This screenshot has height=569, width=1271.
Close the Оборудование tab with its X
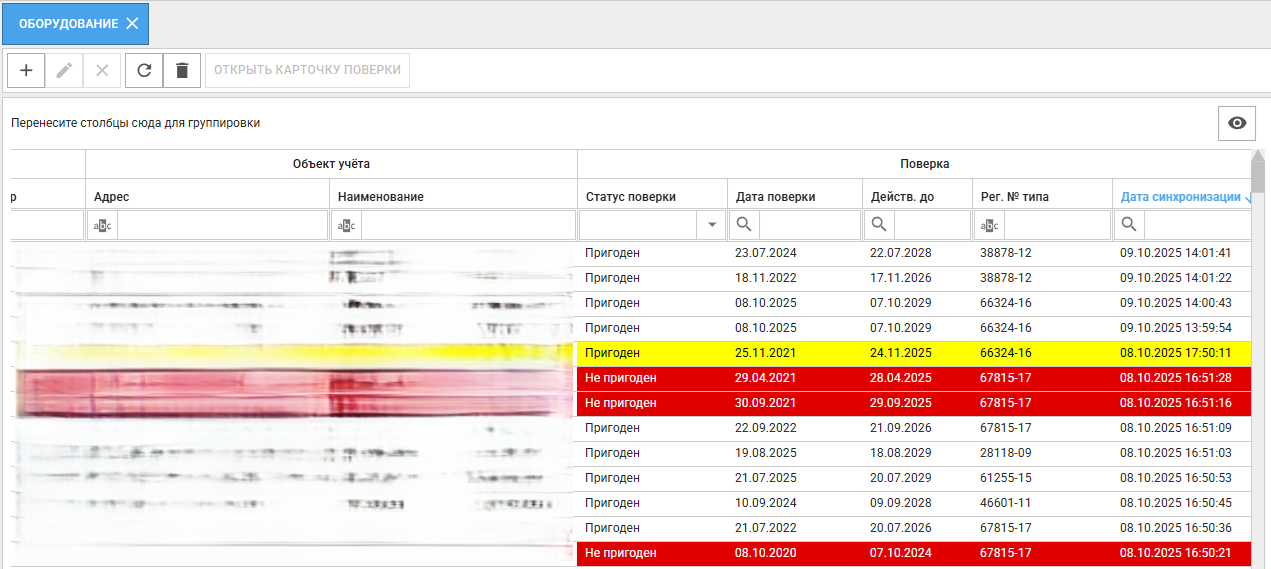pyautogui.click(x=132, y=23)
